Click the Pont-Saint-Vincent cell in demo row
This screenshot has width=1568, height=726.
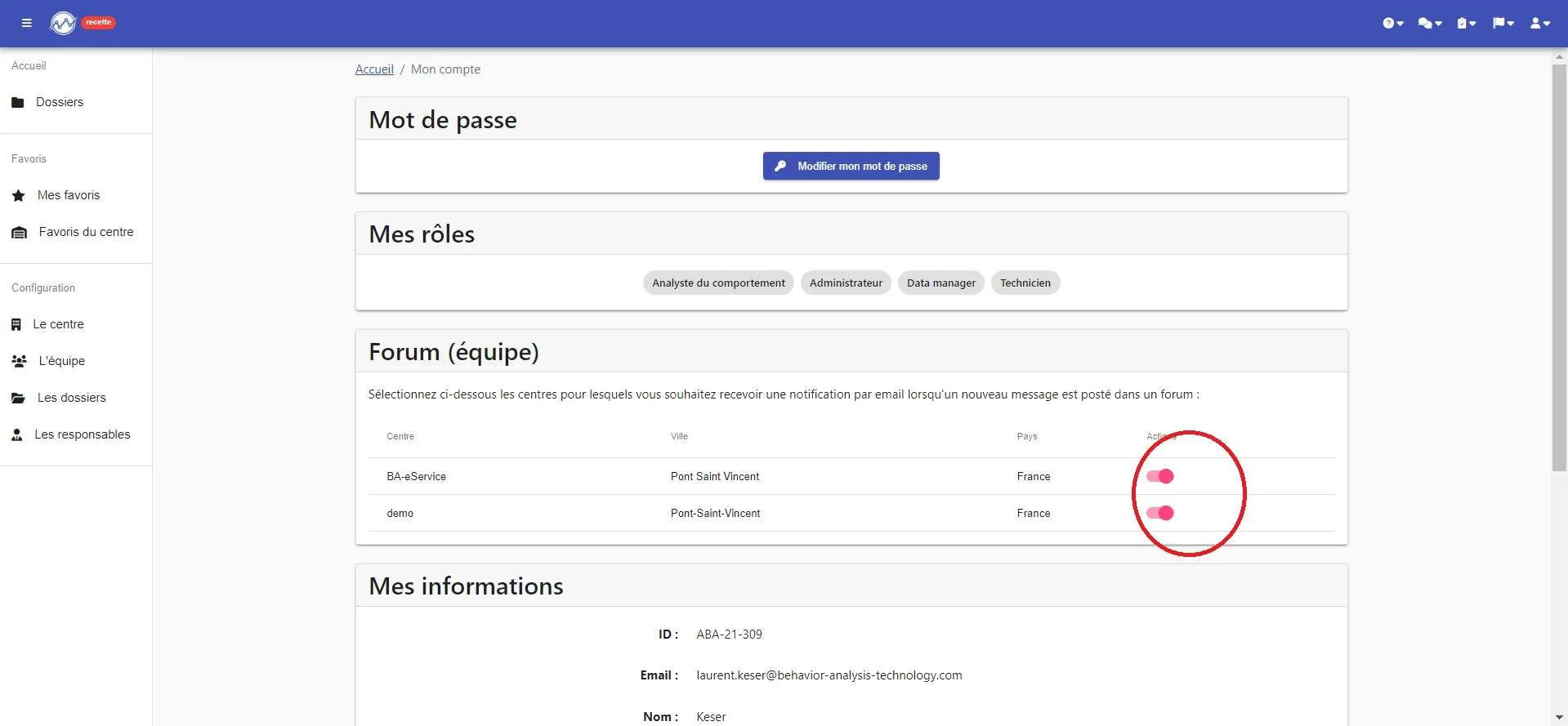(x=716, y=513)
